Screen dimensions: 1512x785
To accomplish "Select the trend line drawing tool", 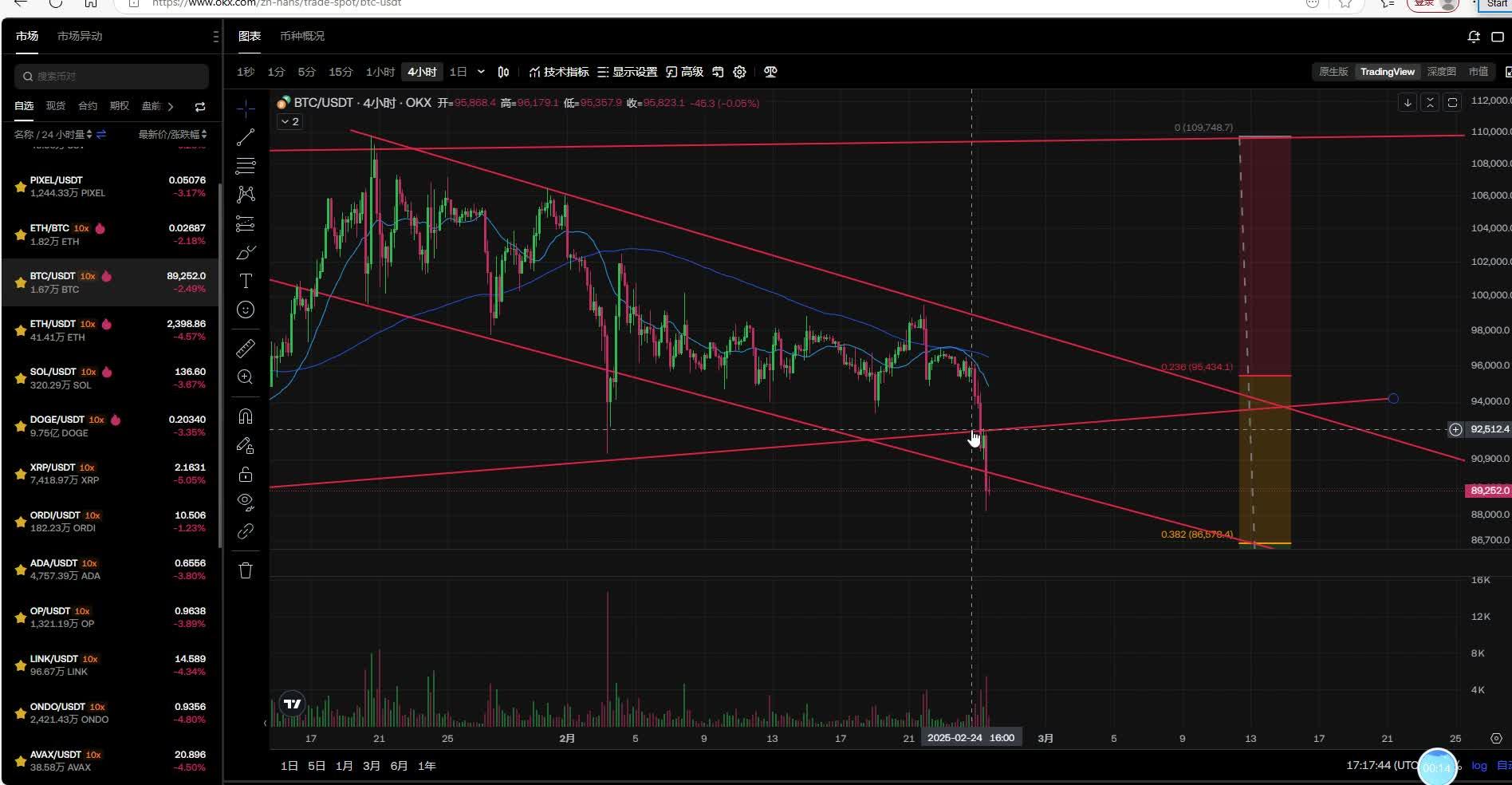I will (x=246, y=136).
